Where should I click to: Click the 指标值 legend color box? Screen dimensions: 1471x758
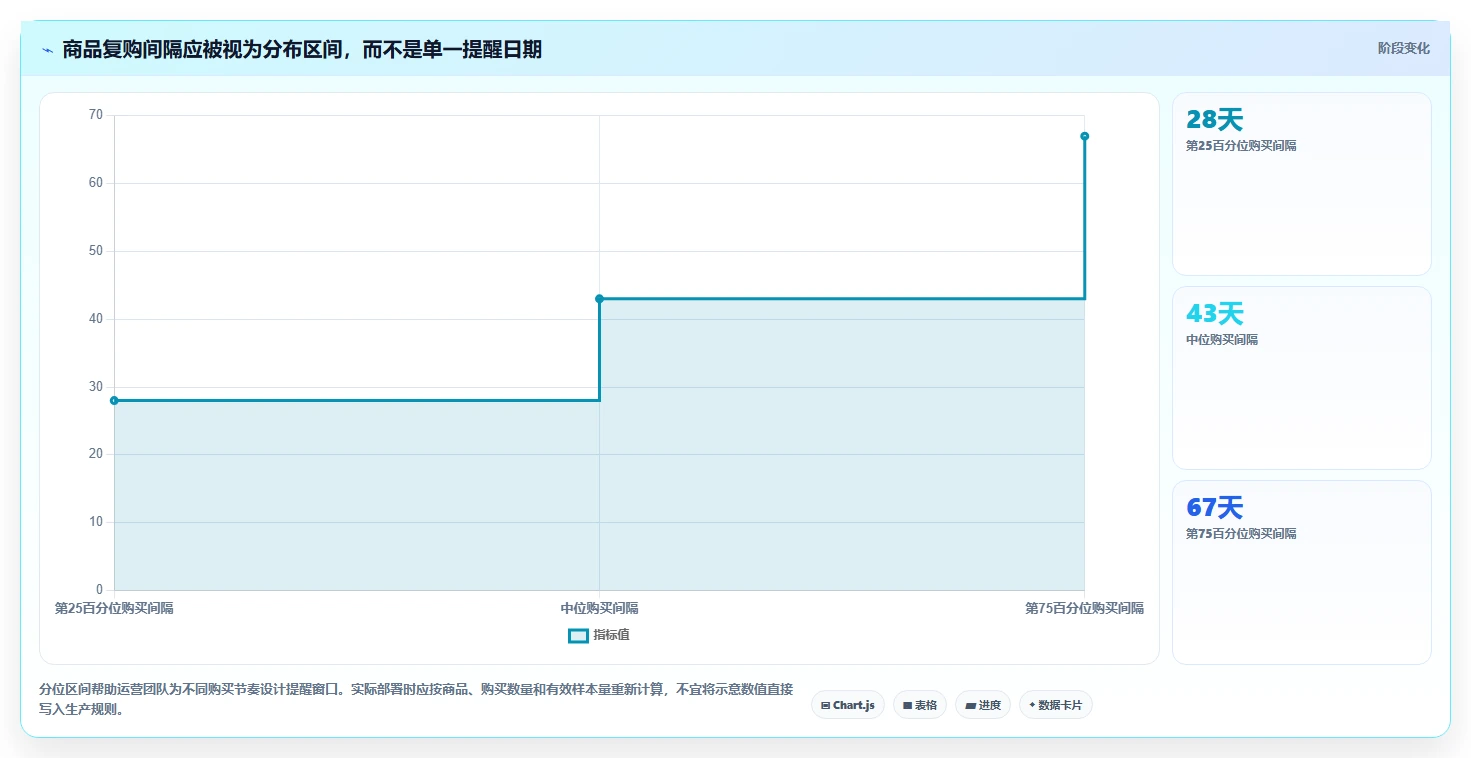(578, 635)
